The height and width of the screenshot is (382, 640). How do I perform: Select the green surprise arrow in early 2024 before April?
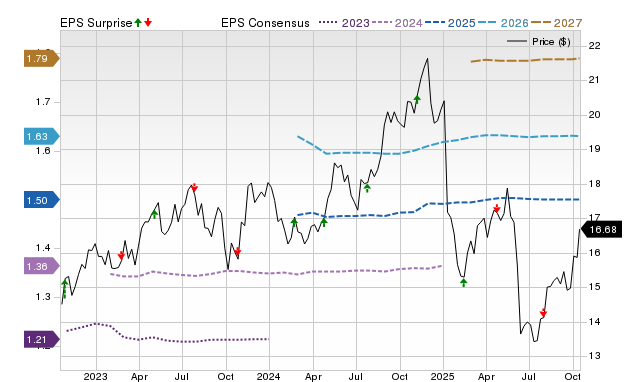294,222
